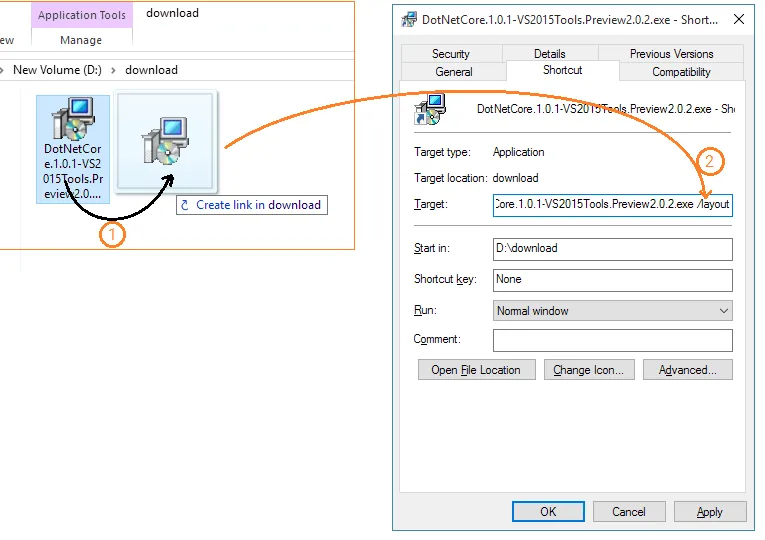The image size is (765, 540).
Task: Open the Manage ribbon tab in Explorer
Action: (x=81, y=40)
